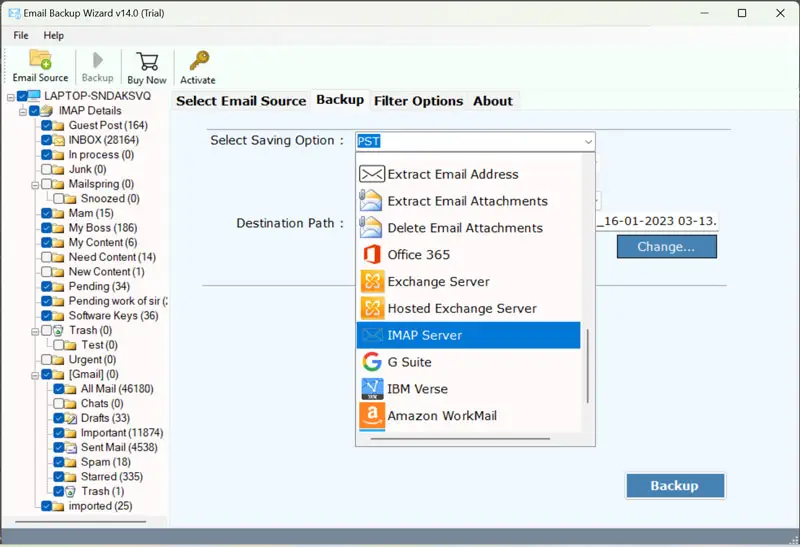
Task: Uncheck the INBOX (28164) folder checkbox
Action: (x=46, y=140)
